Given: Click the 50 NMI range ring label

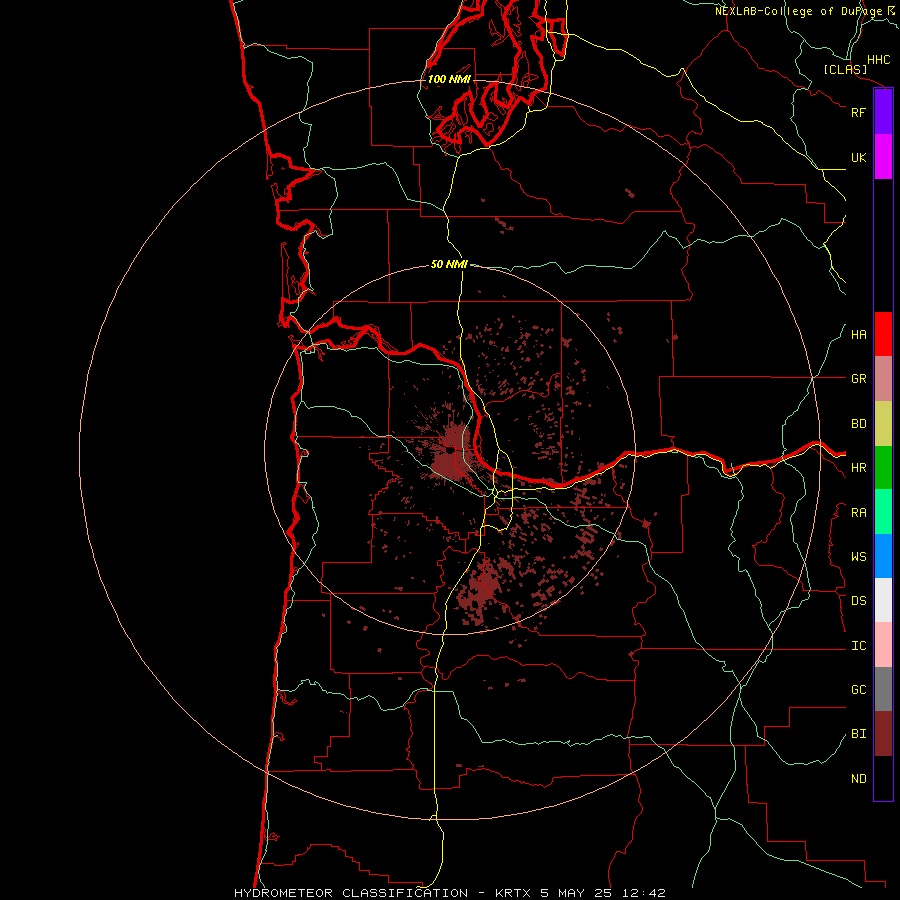Looking at the screenshot, I should [449, 264].
